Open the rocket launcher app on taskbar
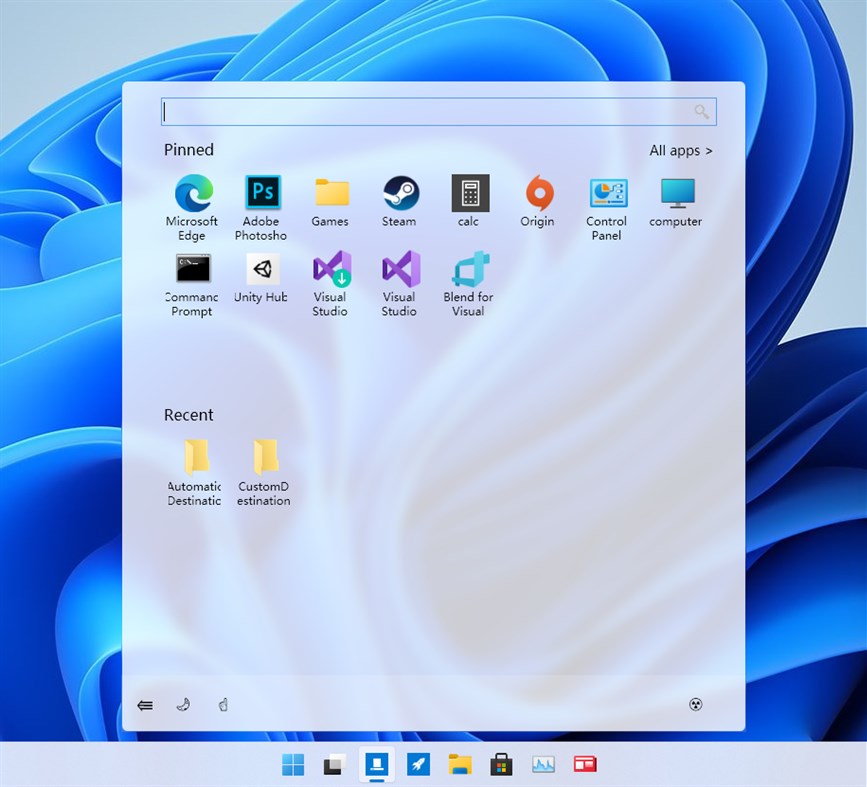Image resolution: width=867 pixels, height=787 pixels. click(x=418, y=763)
